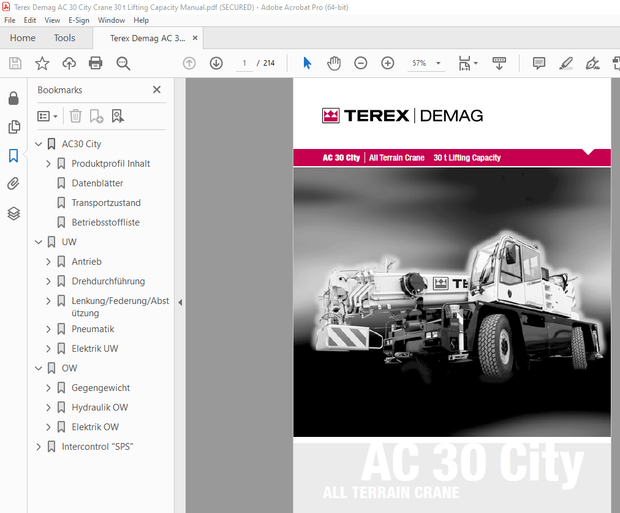Open the File menu
This screenshot has height=513, width=620.
click(10, 20)
